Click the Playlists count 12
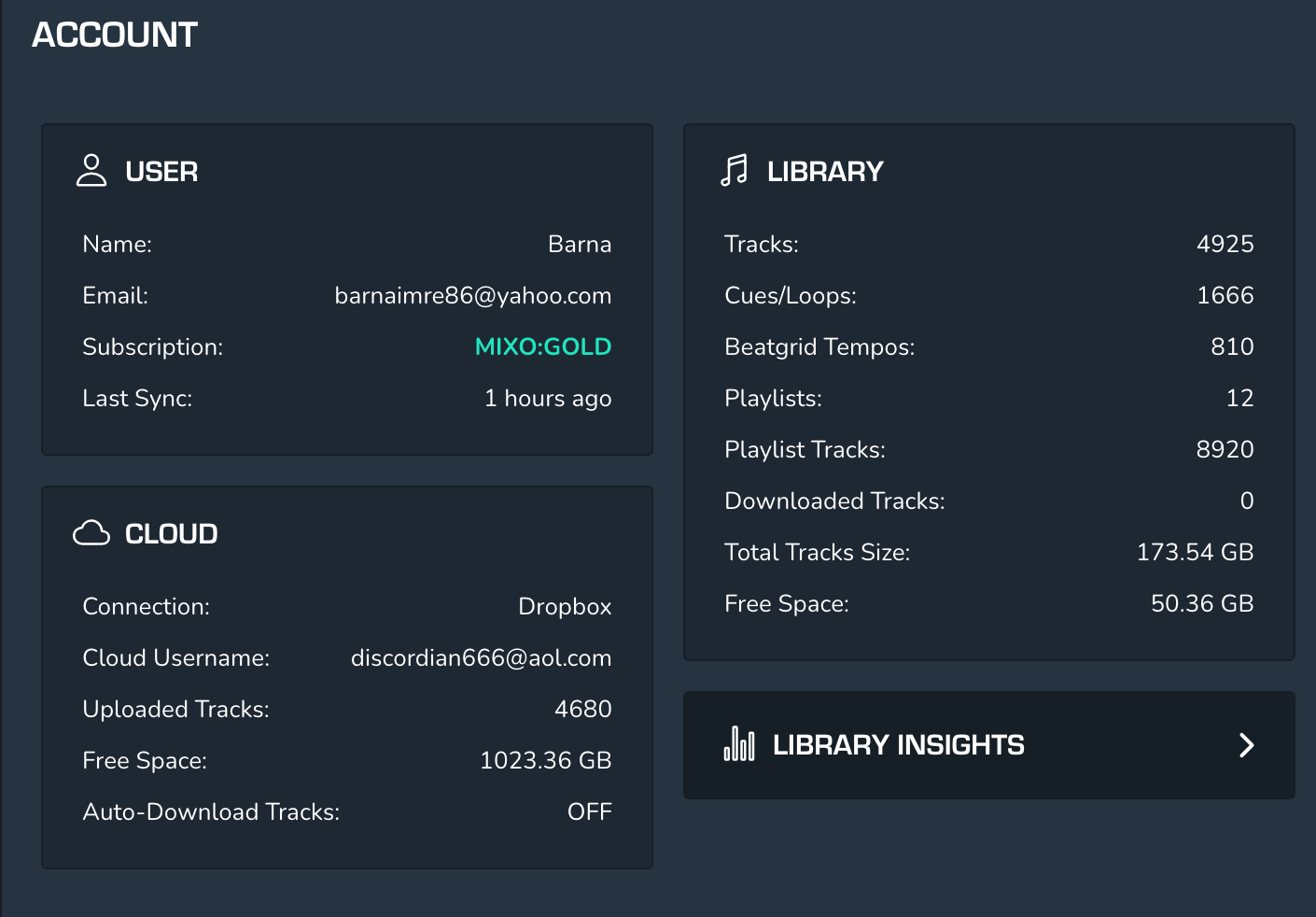1316x917 pixels. 1239,398
